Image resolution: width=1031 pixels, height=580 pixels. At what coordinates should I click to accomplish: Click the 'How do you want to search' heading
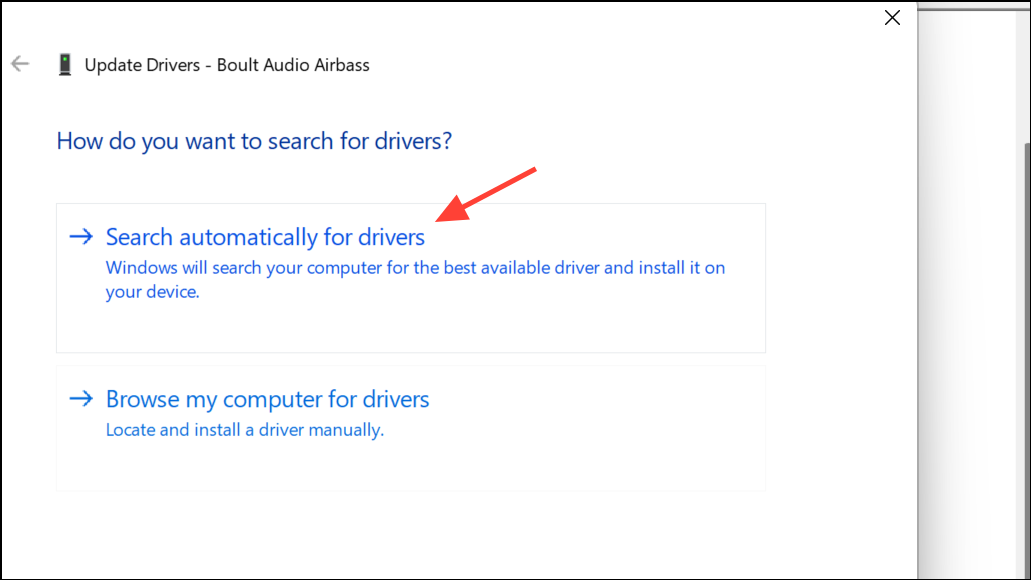pyautogui.click(x=254, y=141)
